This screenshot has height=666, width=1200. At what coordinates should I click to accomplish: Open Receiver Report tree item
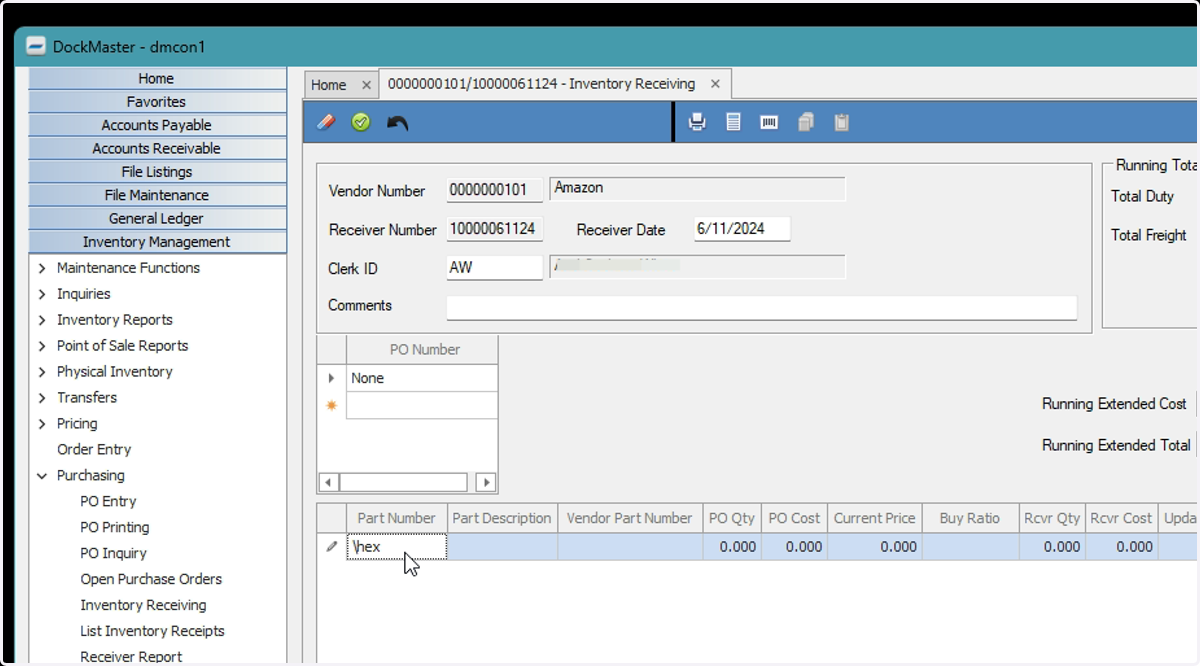[x=131, y=657]
